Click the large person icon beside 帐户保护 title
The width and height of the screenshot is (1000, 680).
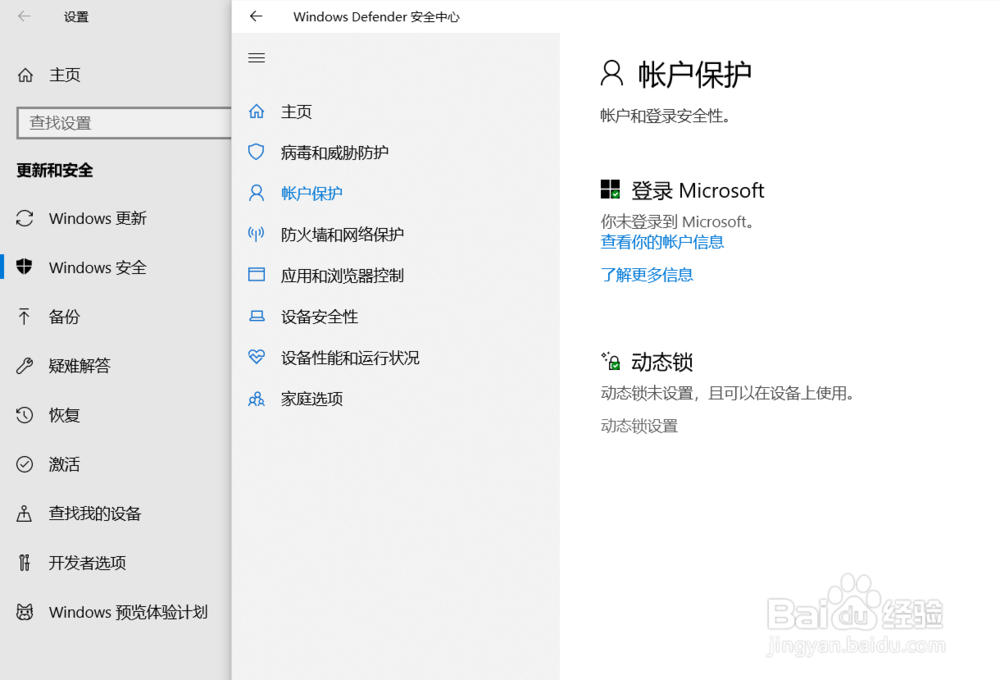click(612, 74)
